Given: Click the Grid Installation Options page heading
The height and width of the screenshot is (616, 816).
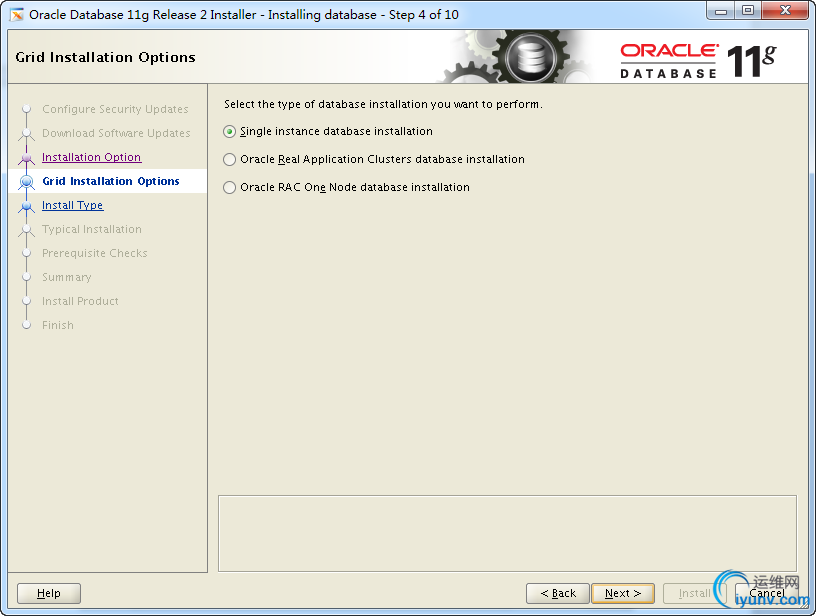Looking at the screenshot, I should (x=106, y=57).
